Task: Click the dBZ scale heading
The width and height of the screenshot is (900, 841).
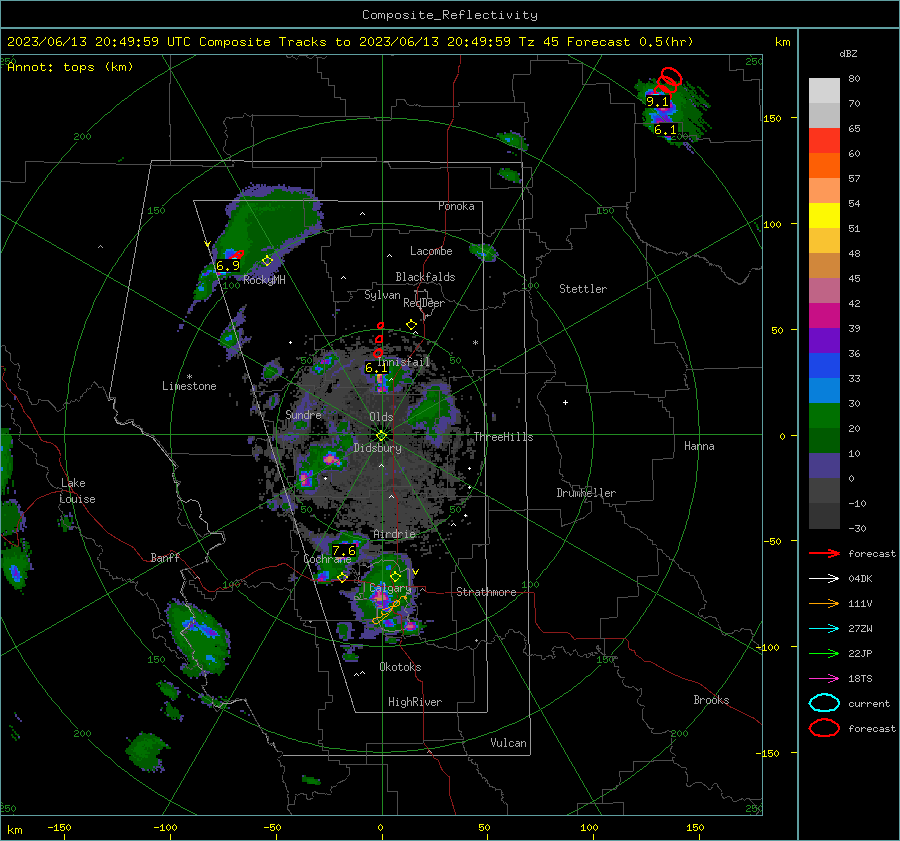Action: click(848, 53)
